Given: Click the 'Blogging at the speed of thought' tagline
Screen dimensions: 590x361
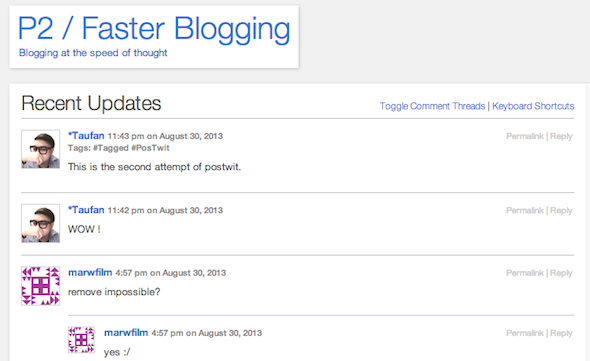Looking at the screenshot, I should 93,53.
